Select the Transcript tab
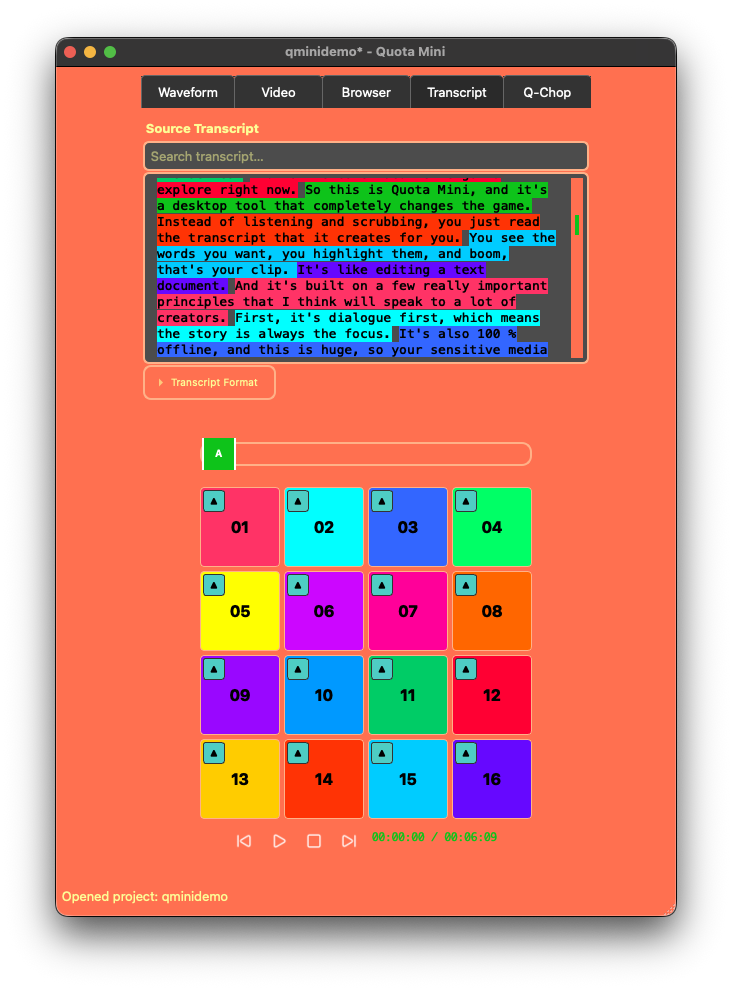This screenshot has height=990, width=732. (x=457, y=92)
